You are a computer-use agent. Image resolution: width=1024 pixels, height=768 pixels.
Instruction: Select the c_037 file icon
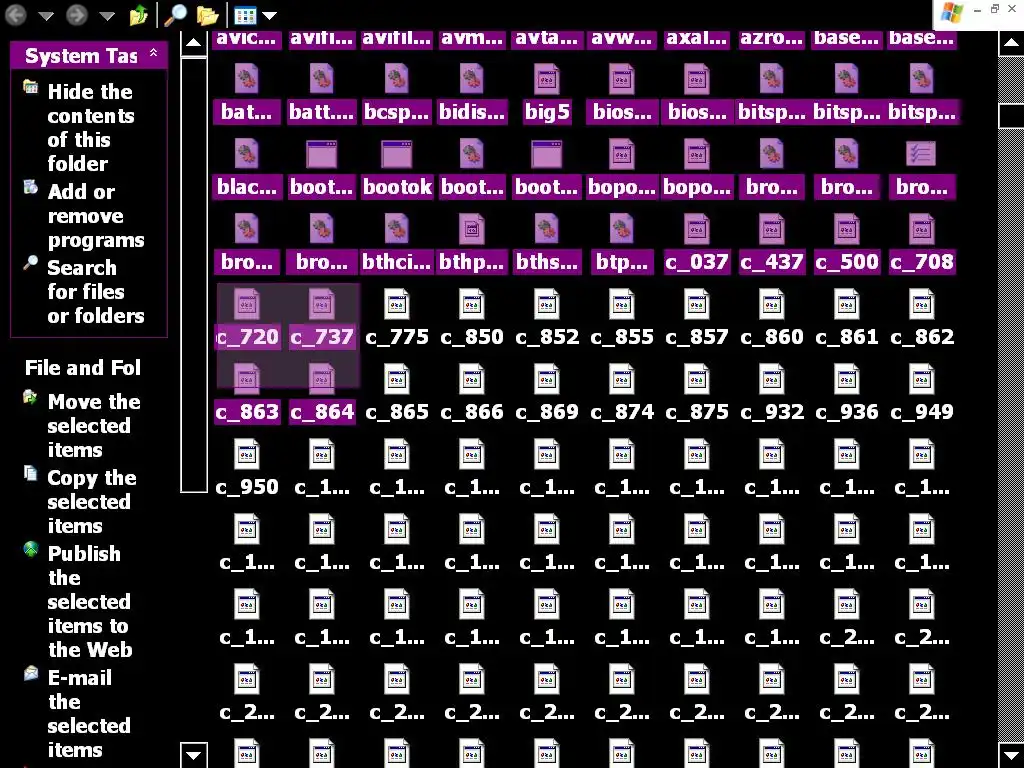[x=697, y=229]
